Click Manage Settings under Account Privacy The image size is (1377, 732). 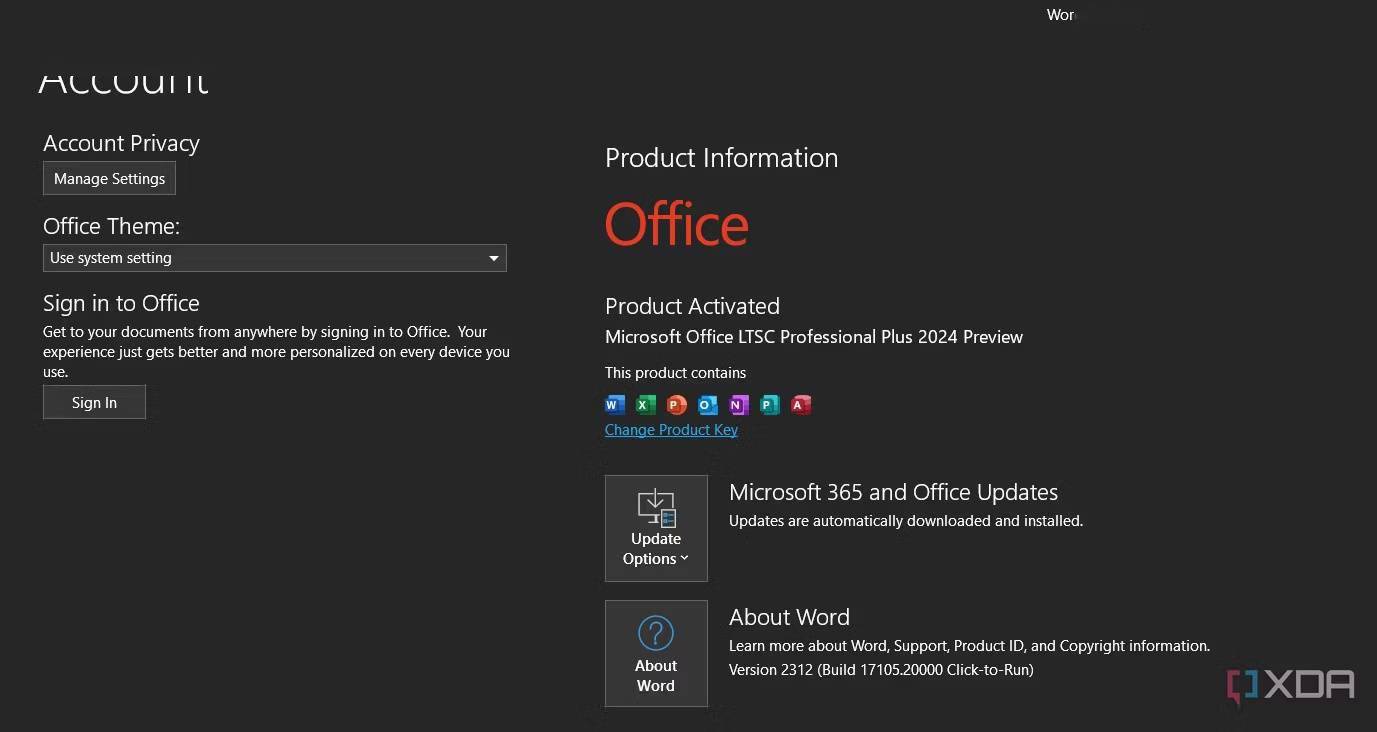click(109, 179)
